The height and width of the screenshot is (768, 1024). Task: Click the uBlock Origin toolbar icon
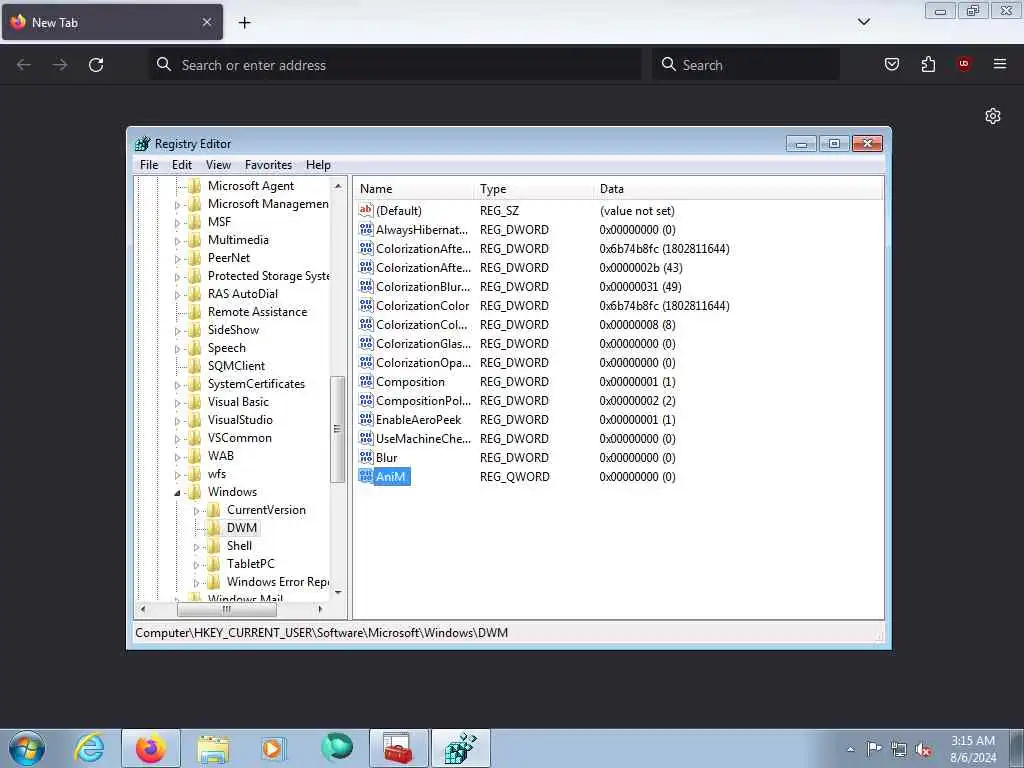pyautogui.click(x=963, y=64)
